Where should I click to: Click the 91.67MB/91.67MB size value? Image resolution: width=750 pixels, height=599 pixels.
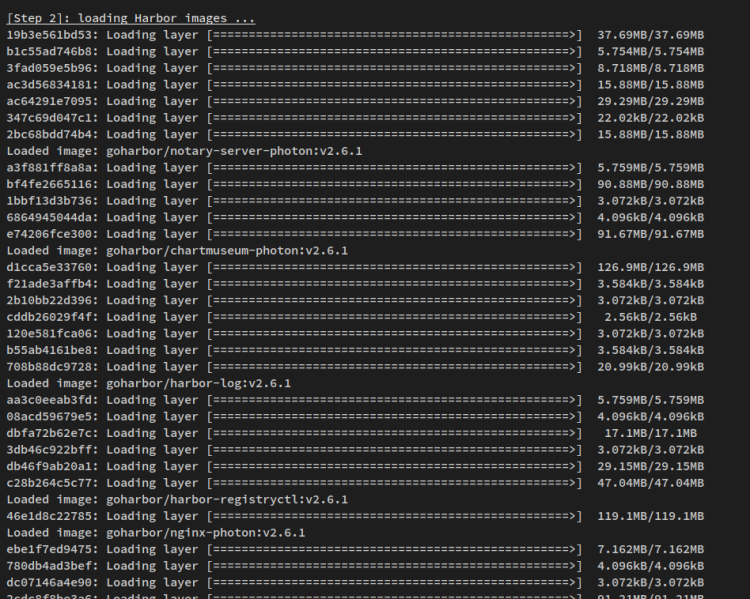[651, 234]
